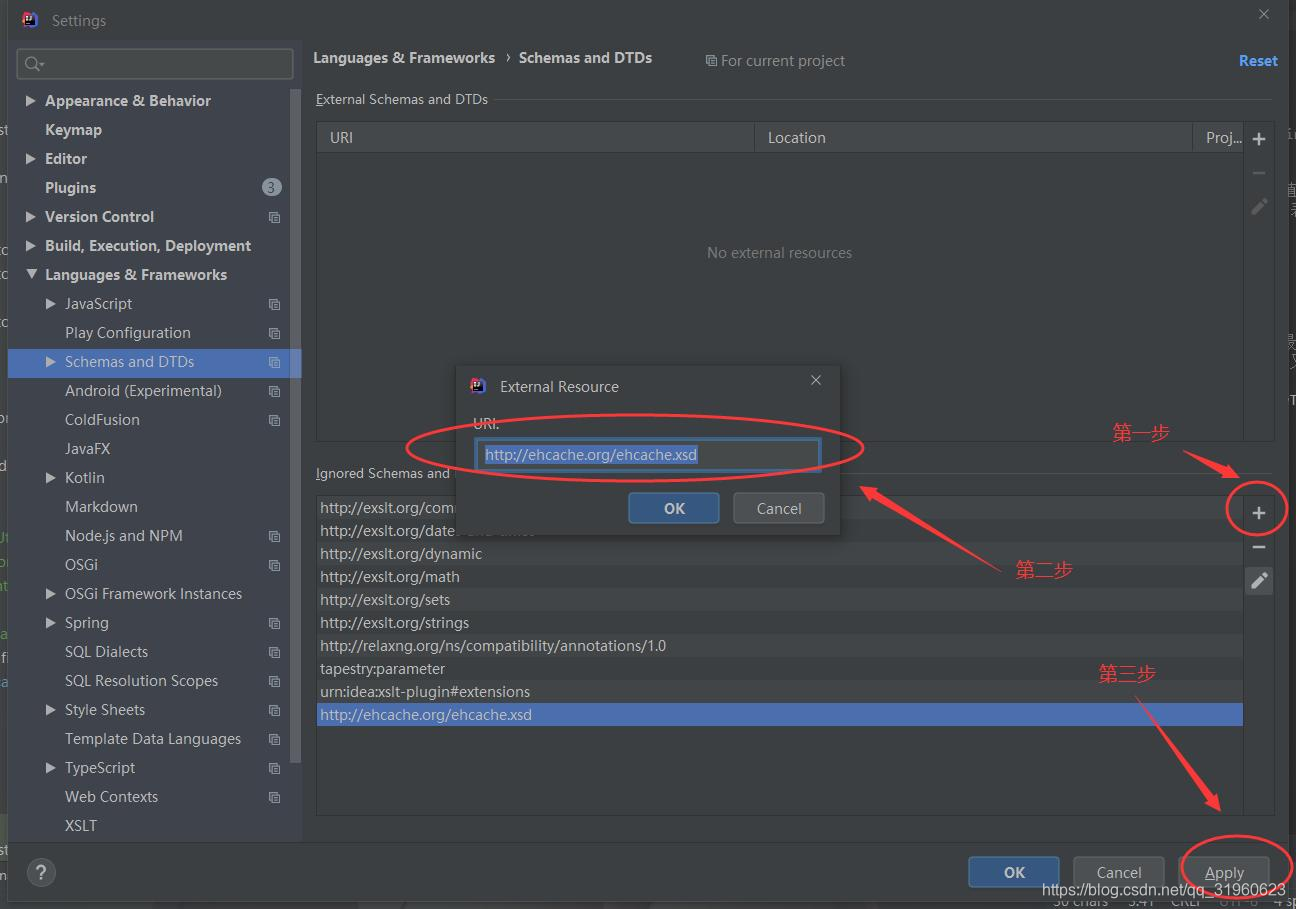Select http://ehcache.org/ehcache.xsd in ignored list
The image size is (1296, 909).
(x=780, y=715)
